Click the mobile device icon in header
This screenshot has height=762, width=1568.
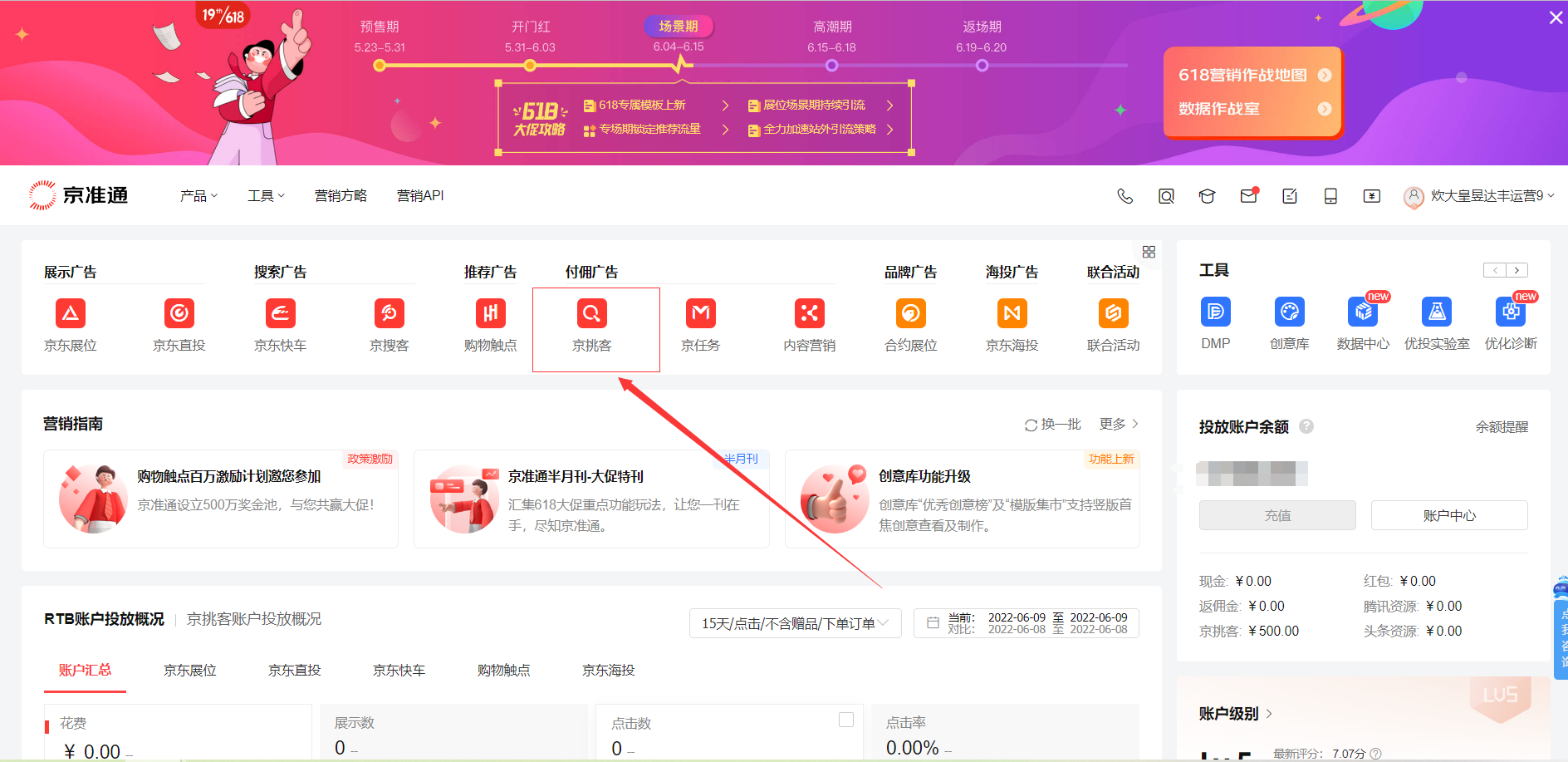1330,196
